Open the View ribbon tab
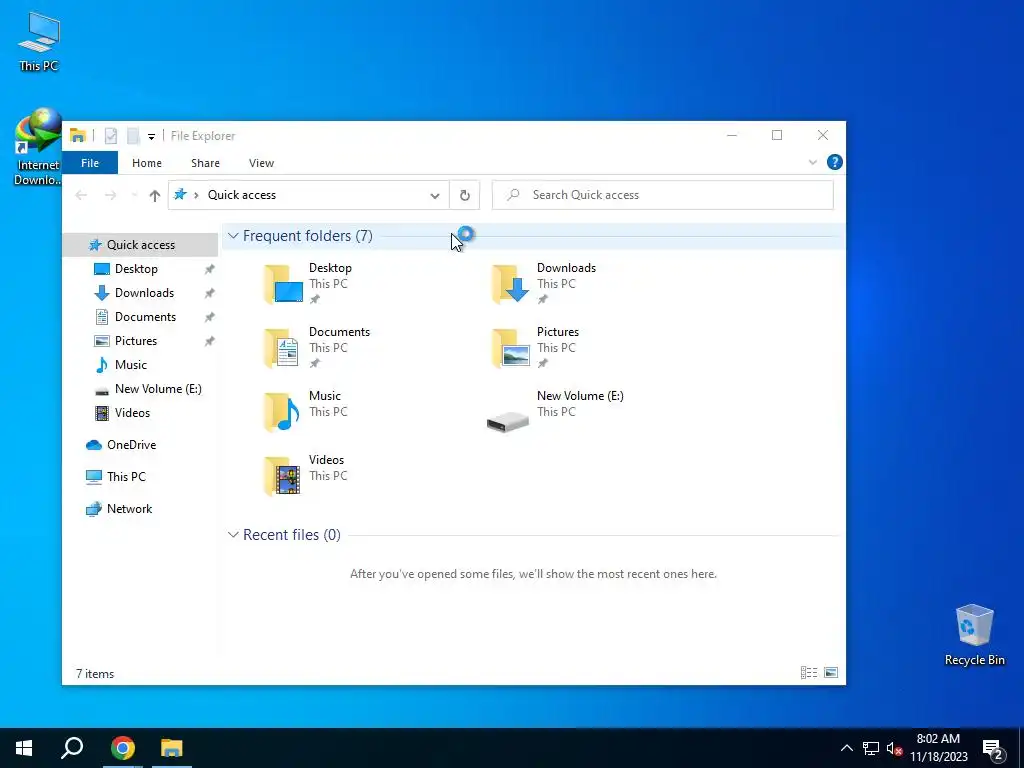 coord(261,163)
